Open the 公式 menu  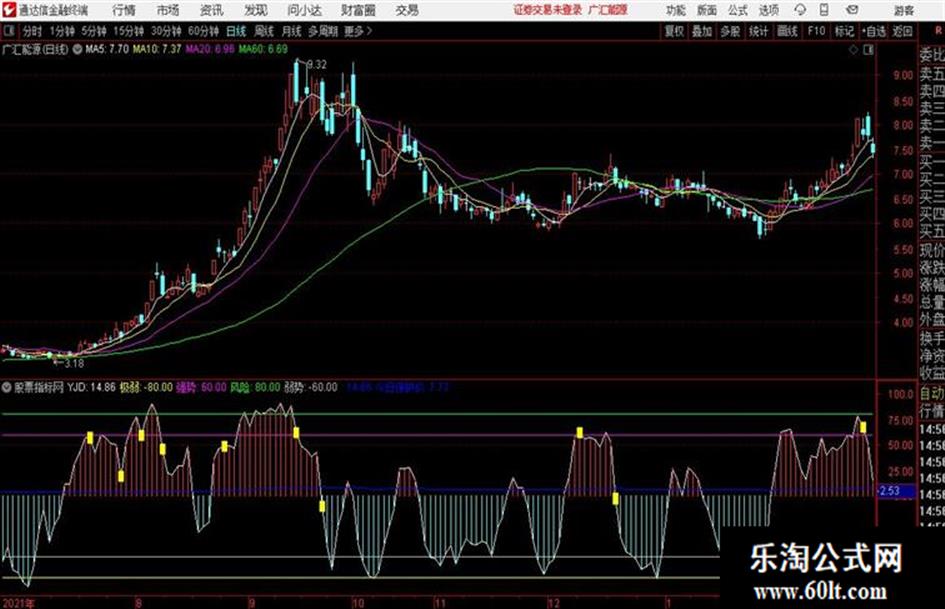pos(738,10)
